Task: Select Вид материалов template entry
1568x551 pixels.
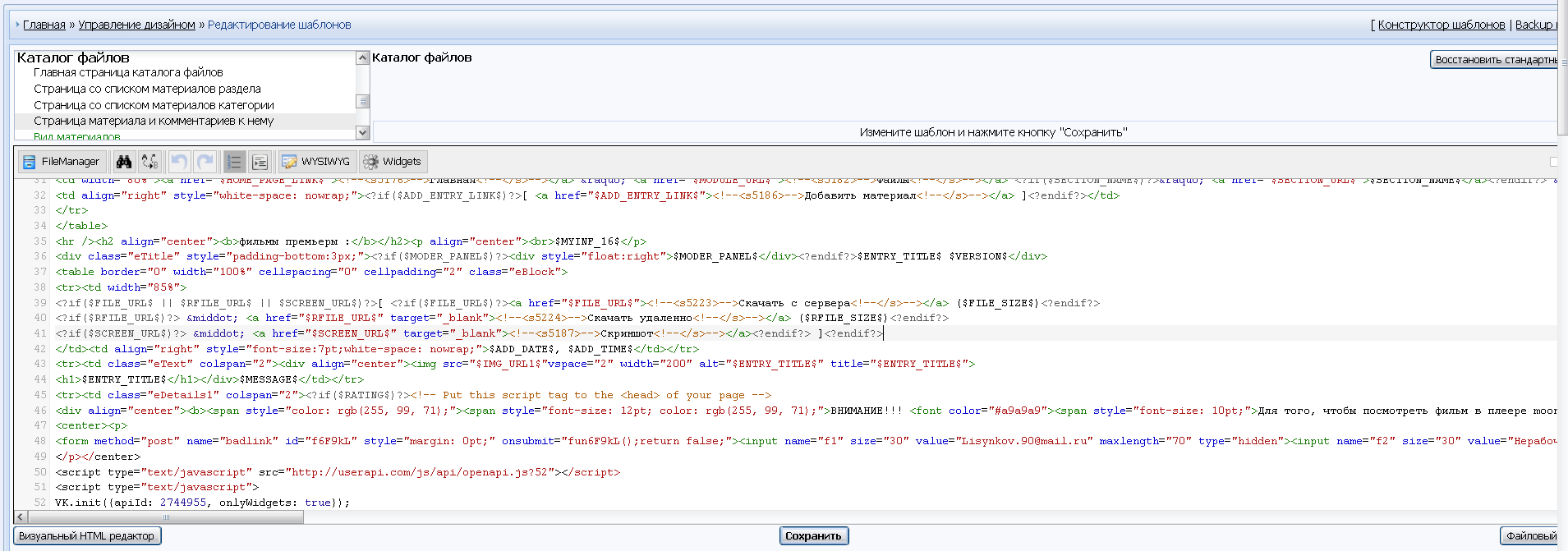Action: coord(76,135)
